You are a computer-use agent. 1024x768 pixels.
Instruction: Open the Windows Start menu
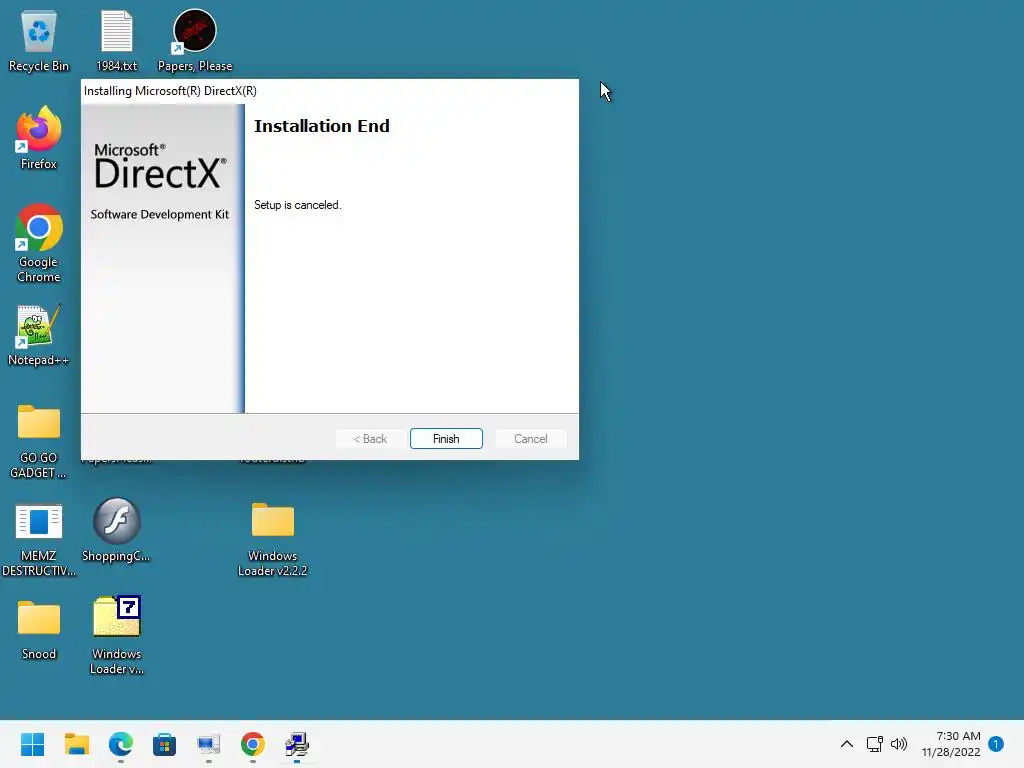32,744
